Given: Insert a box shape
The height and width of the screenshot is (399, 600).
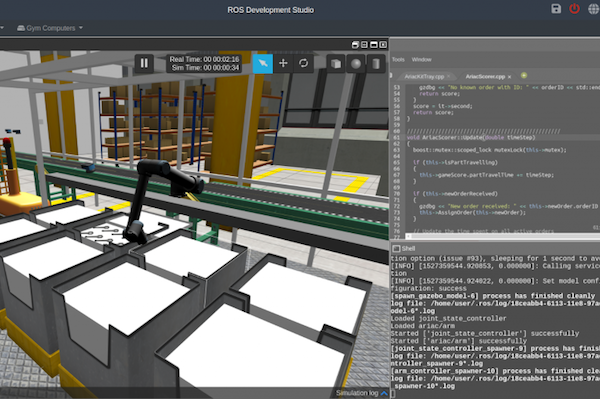Looking at the screenshot, I should click(336, 64).
